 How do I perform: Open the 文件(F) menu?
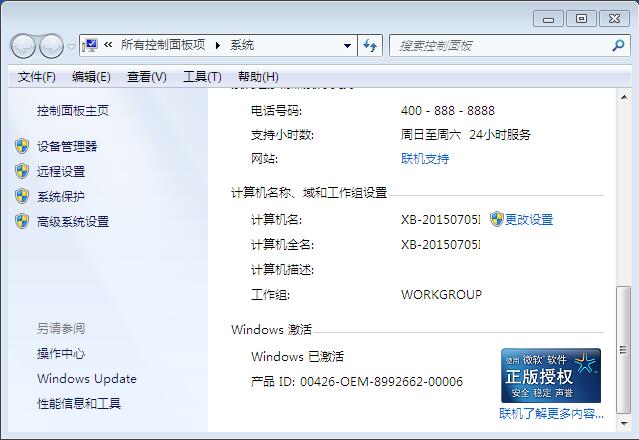[x=37, y=77]
